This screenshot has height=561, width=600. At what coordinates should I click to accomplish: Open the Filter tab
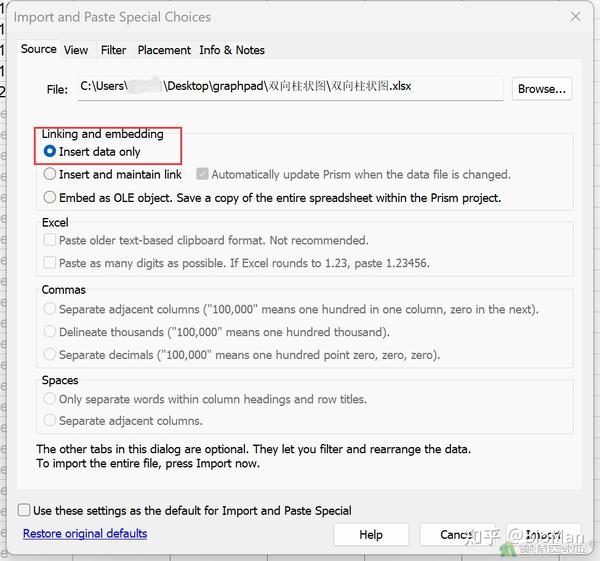(x=113, y=50)
